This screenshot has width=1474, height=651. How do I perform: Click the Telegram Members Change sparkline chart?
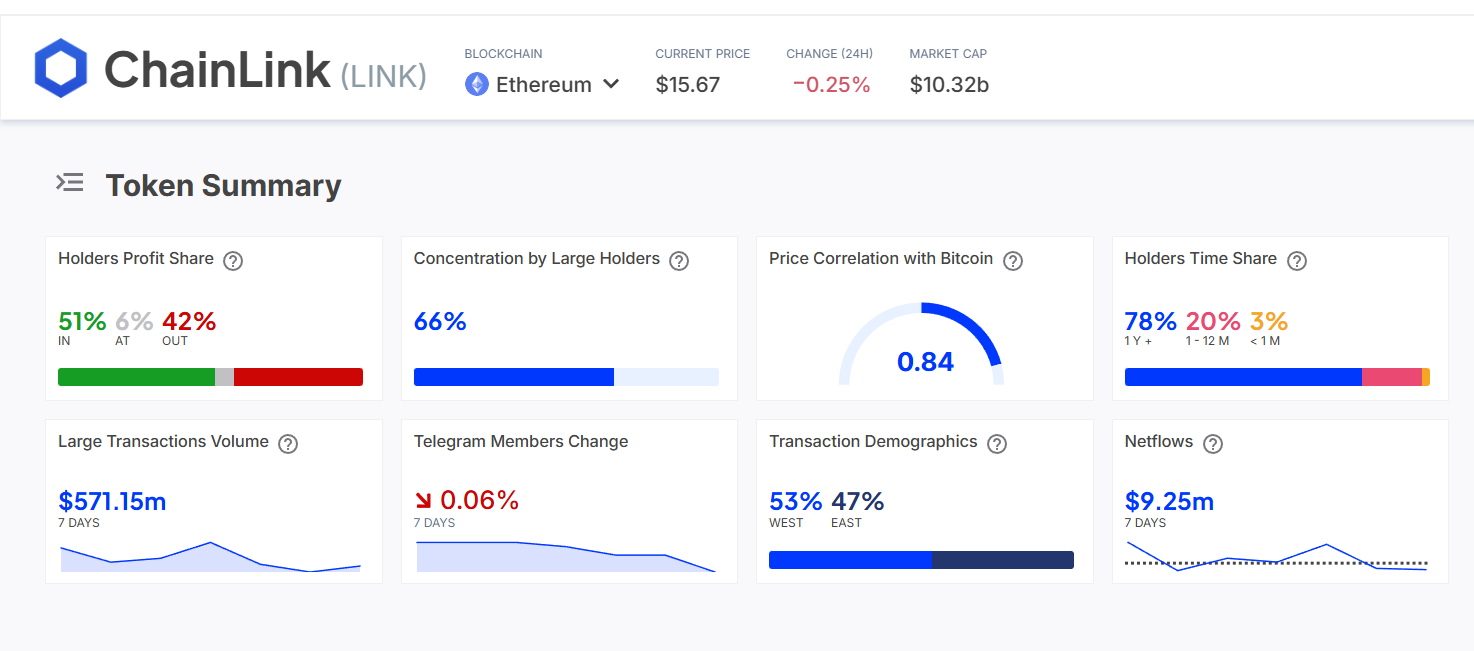[x=566, y=557]
